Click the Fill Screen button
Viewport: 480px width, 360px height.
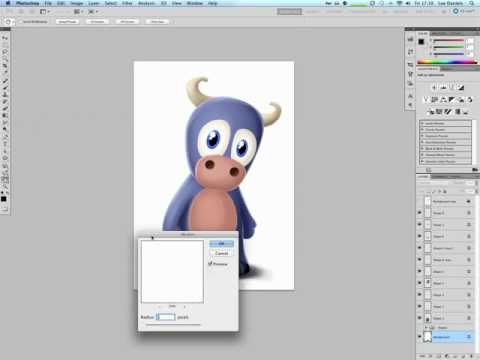[x=127, y=22]
